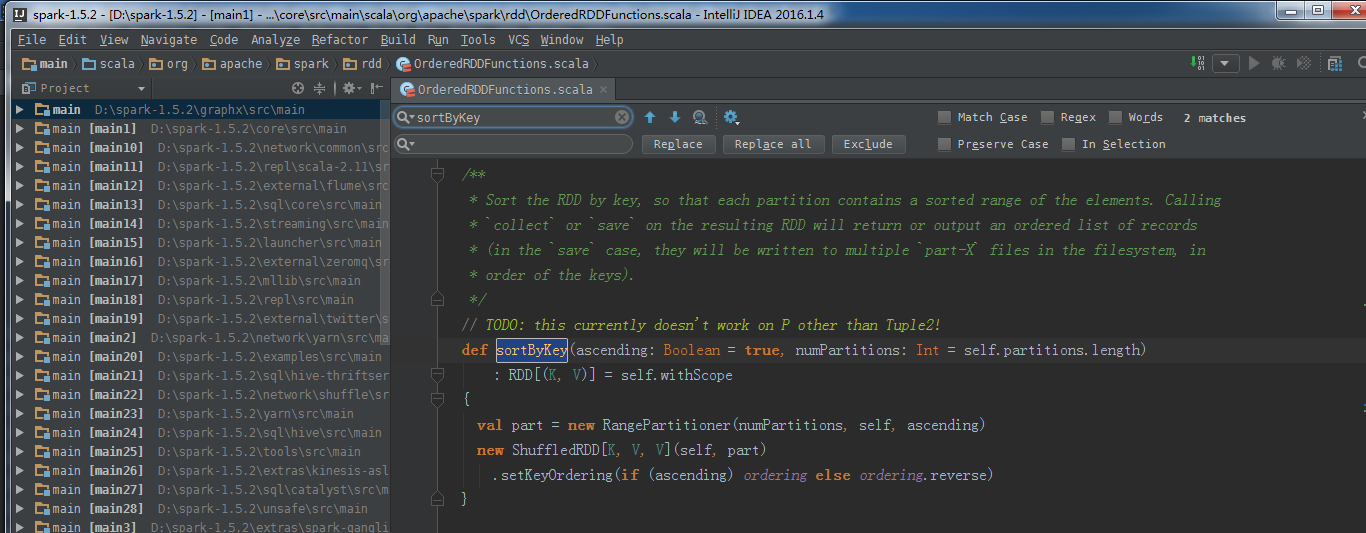Select the OrderedRDDFunctions.scala editor tab
The height and width of the screenshot is (533, 1366).
point(504,89)
